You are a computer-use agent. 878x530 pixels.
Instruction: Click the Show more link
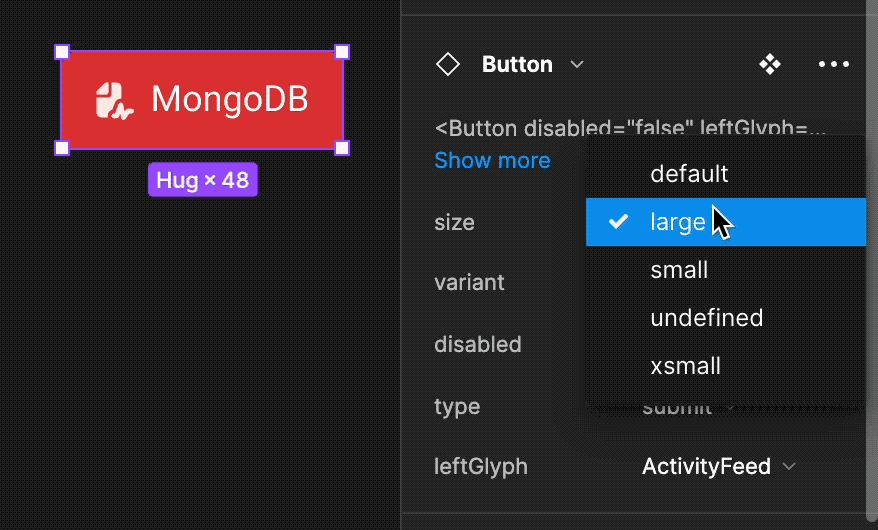[492, 160]
